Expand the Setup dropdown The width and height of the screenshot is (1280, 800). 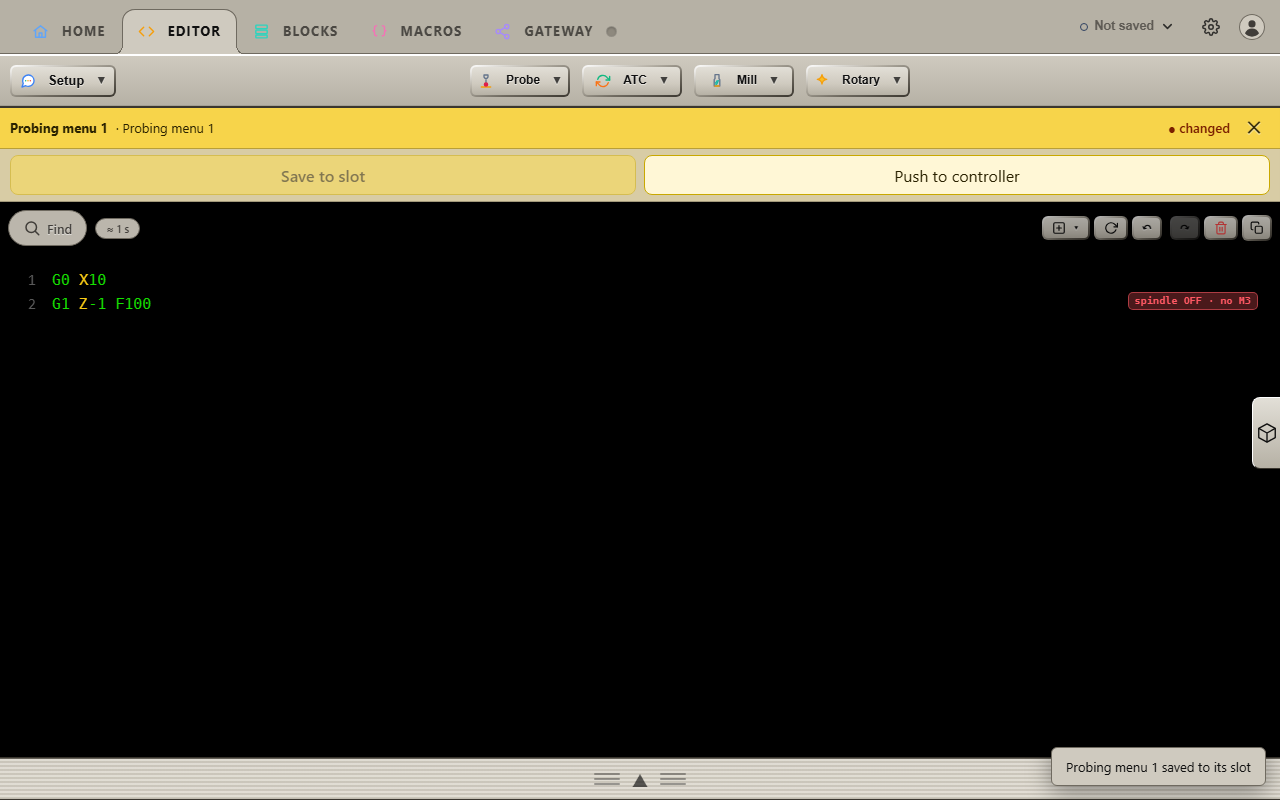(63, 80)
